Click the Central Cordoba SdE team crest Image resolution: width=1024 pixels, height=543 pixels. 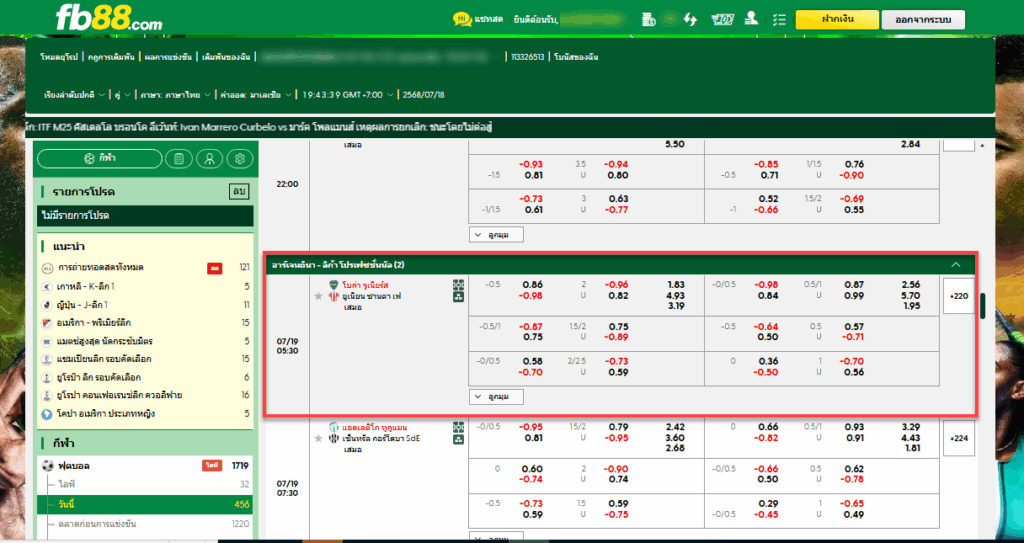[x=334, y=438]
